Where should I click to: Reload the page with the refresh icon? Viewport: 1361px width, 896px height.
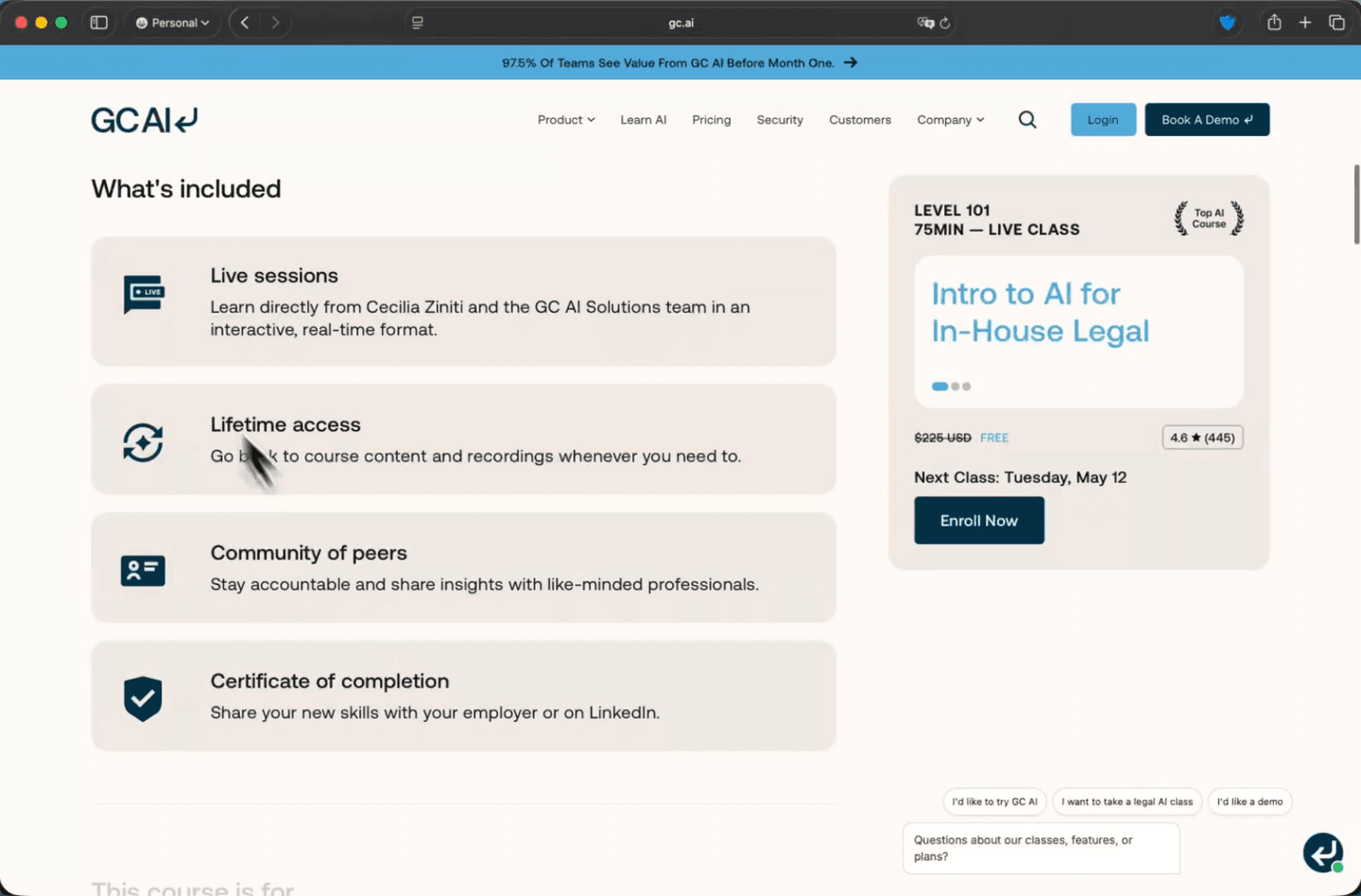click(x=944, y=23)
